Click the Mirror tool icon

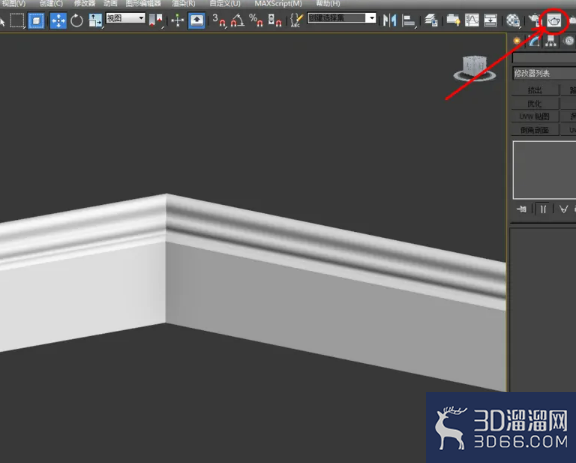pos(389,20)
